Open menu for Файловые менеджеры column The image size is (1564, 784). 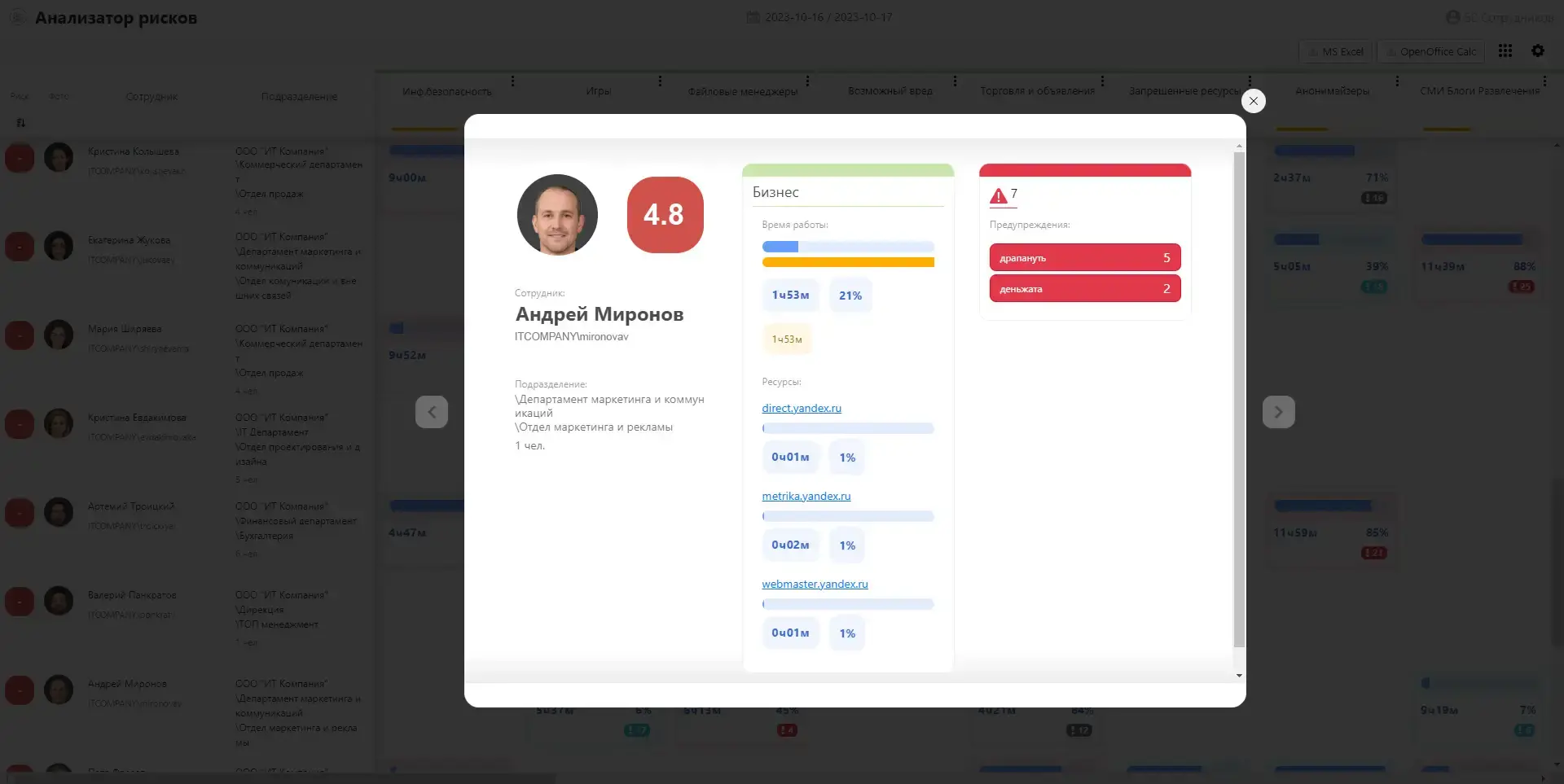tap(807, 81)
